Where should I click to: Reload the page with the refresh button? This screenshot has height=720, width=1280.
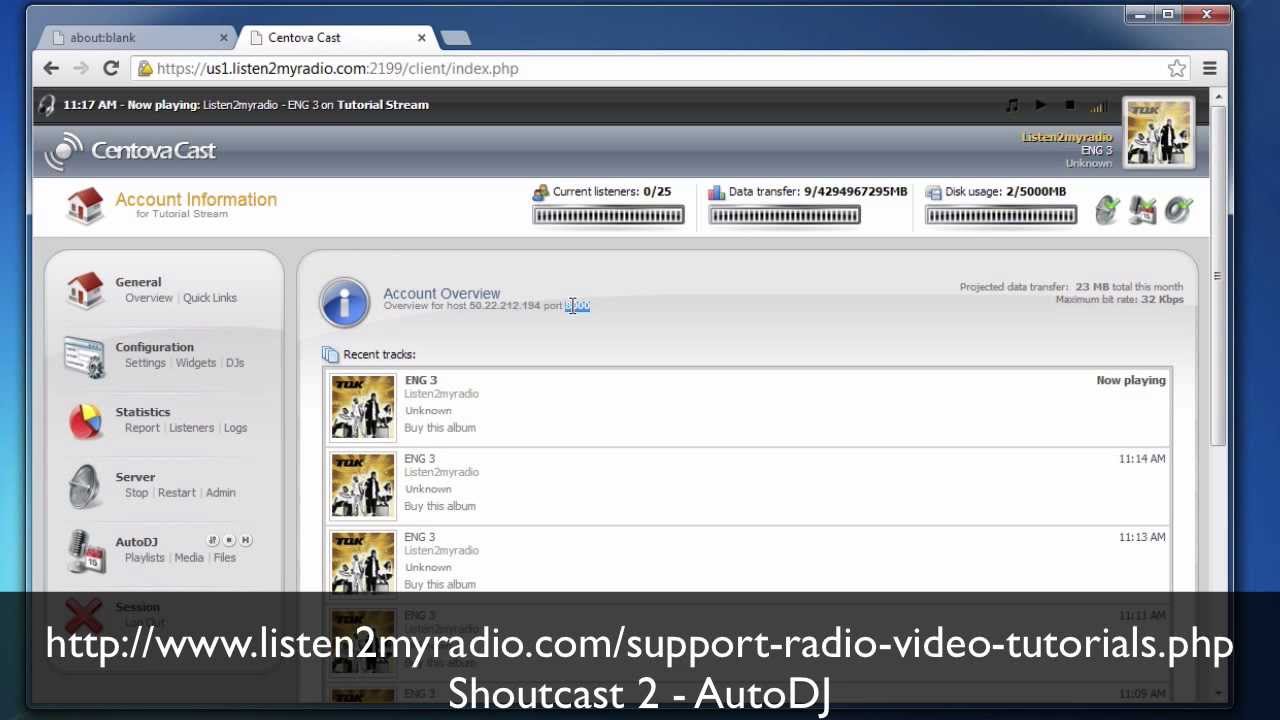coord(111,68)
